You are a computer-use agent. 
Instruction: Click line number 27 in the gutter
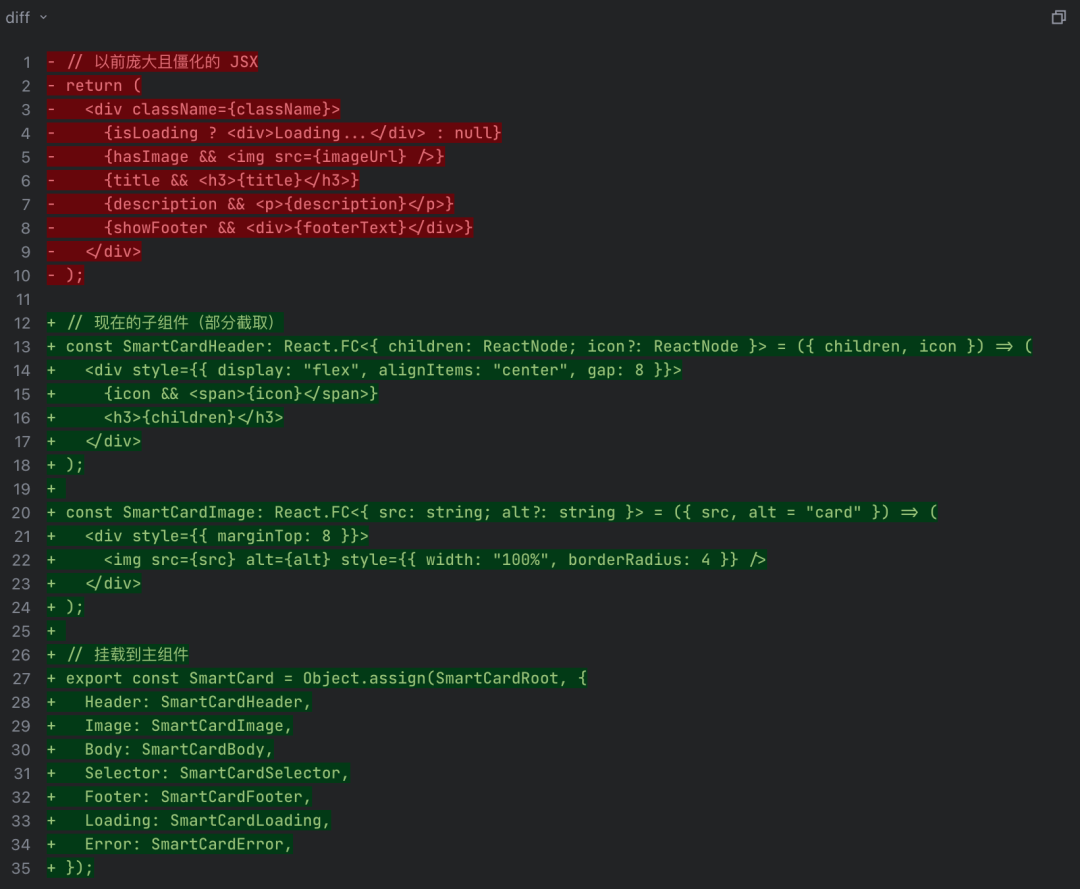pos(22,678)
